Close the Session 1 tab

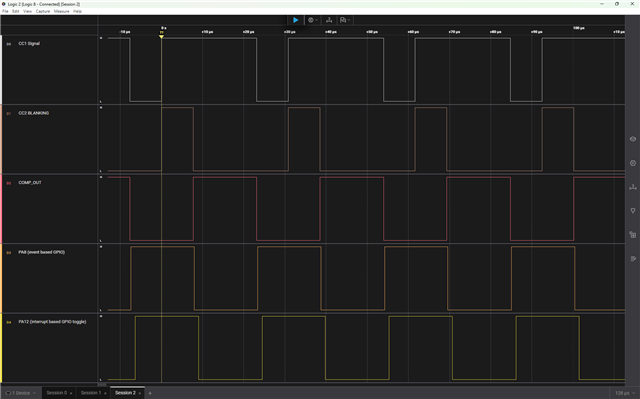[x=105, y=393]
